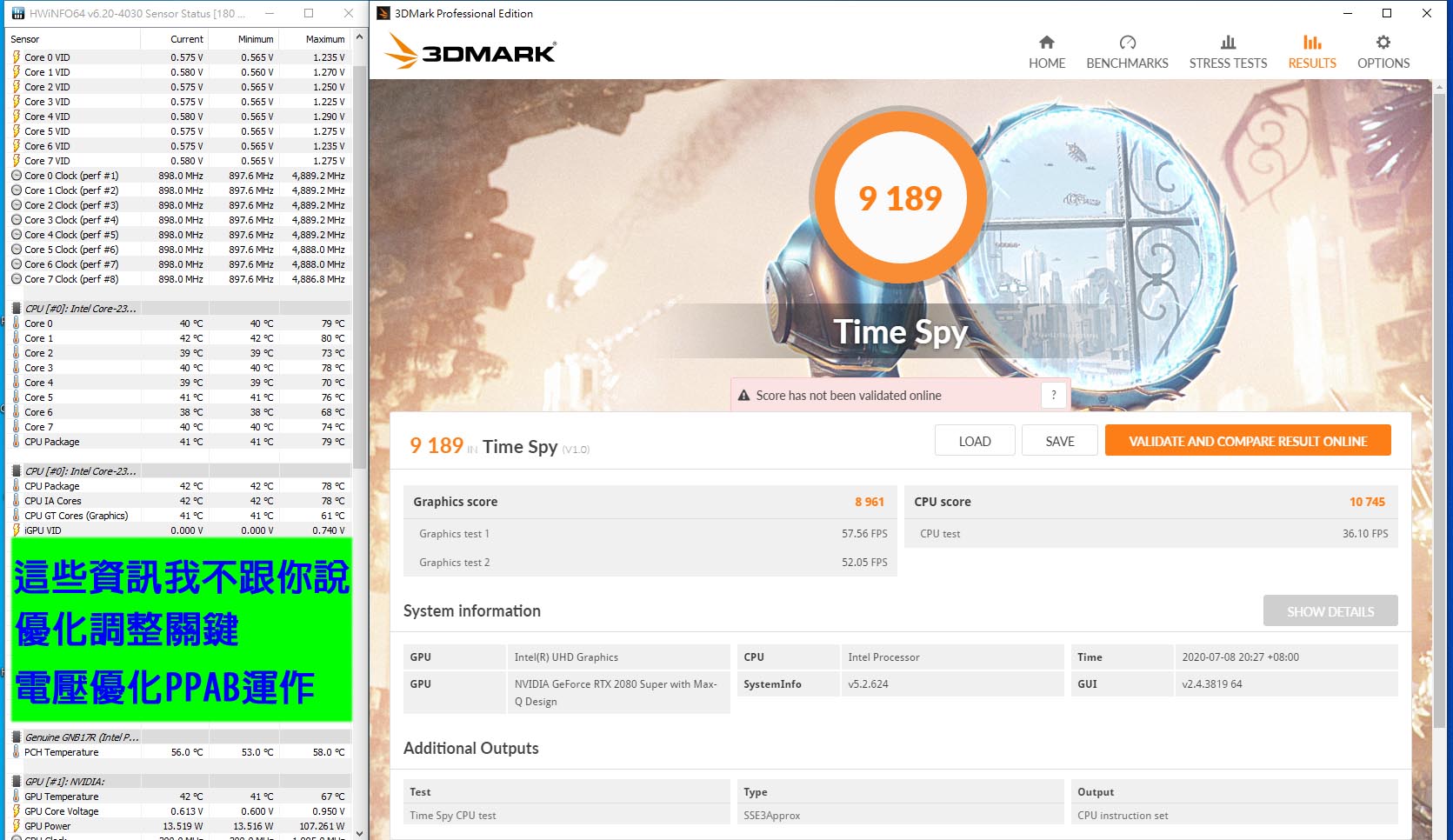Open the BENCHMARKS tab in 3DMark
This screenshot has width=1453, height=840.
click(x=1127, y=53)
